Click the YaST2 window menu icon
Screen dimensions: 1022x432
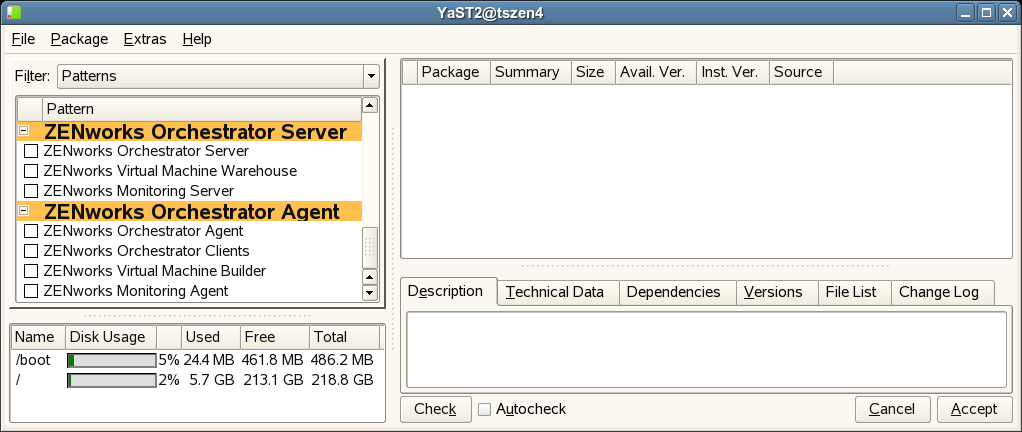click(11, 12)
